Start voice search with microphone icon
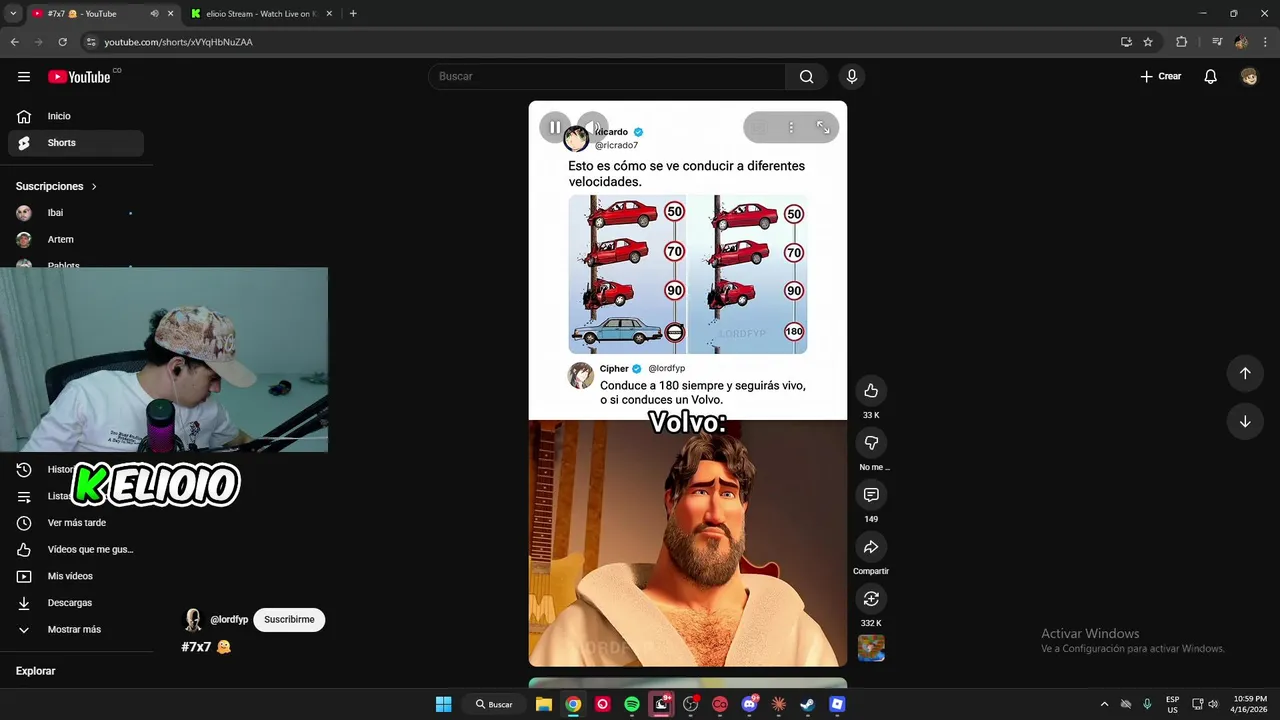The width and height of the screenshot is (1280, 720). pyautogui.click(x=852, y=77)
